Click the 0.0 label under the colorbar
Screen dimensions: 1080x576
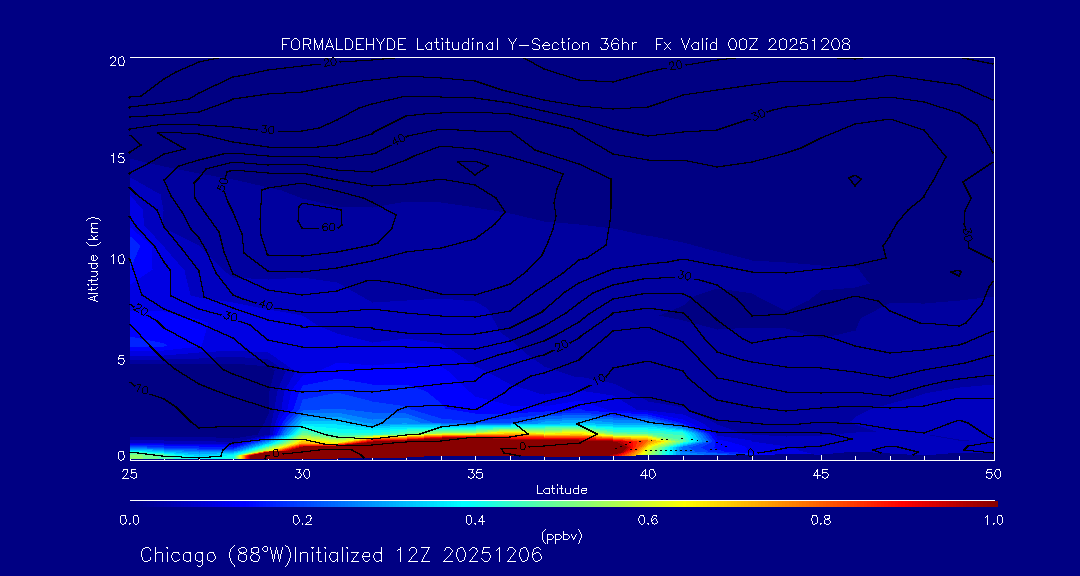pos(129,520)
